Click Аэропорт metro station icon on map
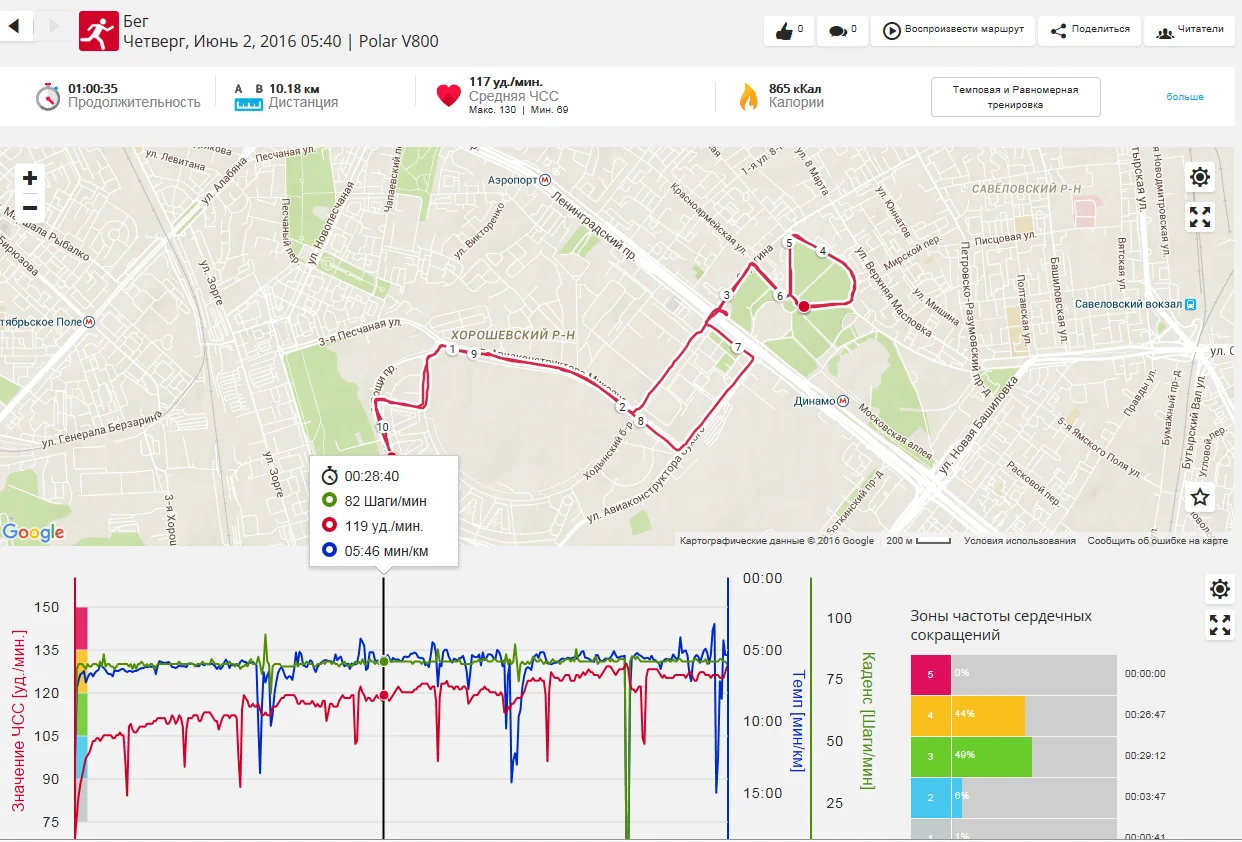Image resolution: width=1242 pixels, height=842 pixels. (544, 180)
